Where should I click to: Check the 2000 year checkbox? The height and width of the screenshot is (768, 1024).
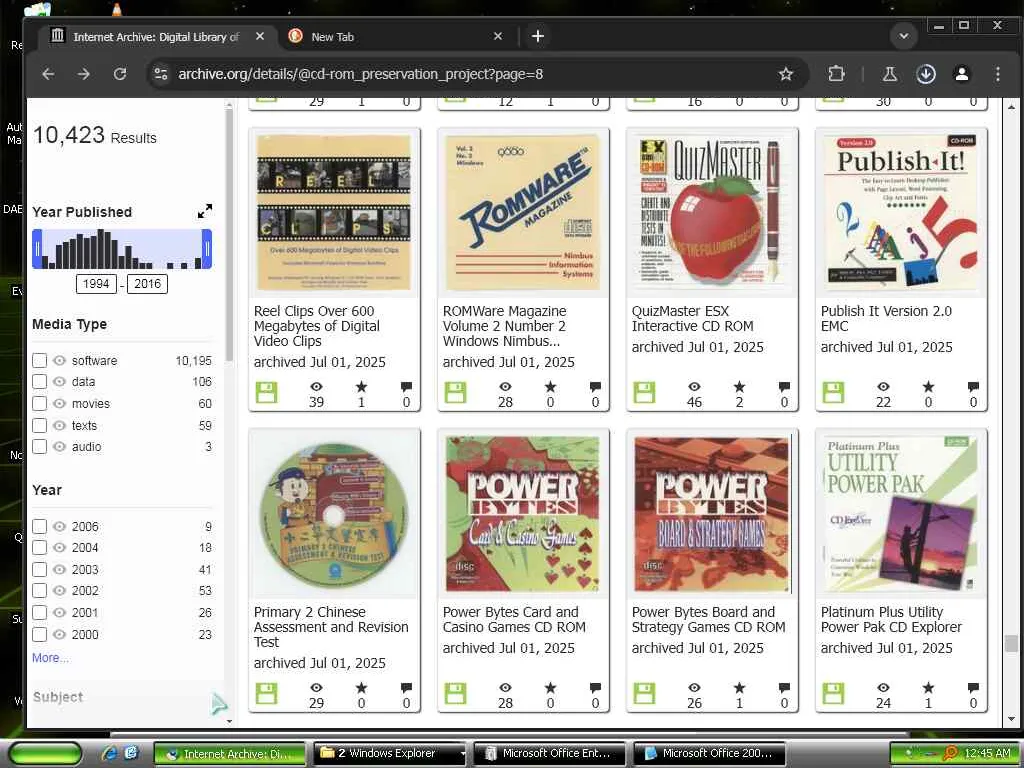click(x=39, y=634)
